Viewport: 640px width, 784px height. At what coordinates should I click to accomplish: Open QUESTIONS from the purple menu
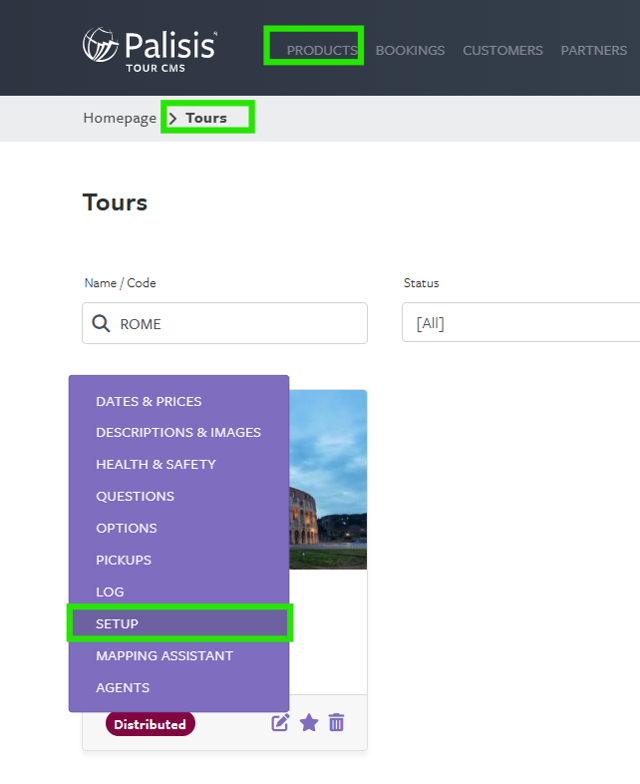pyautogui.click(x=135, y=496)
